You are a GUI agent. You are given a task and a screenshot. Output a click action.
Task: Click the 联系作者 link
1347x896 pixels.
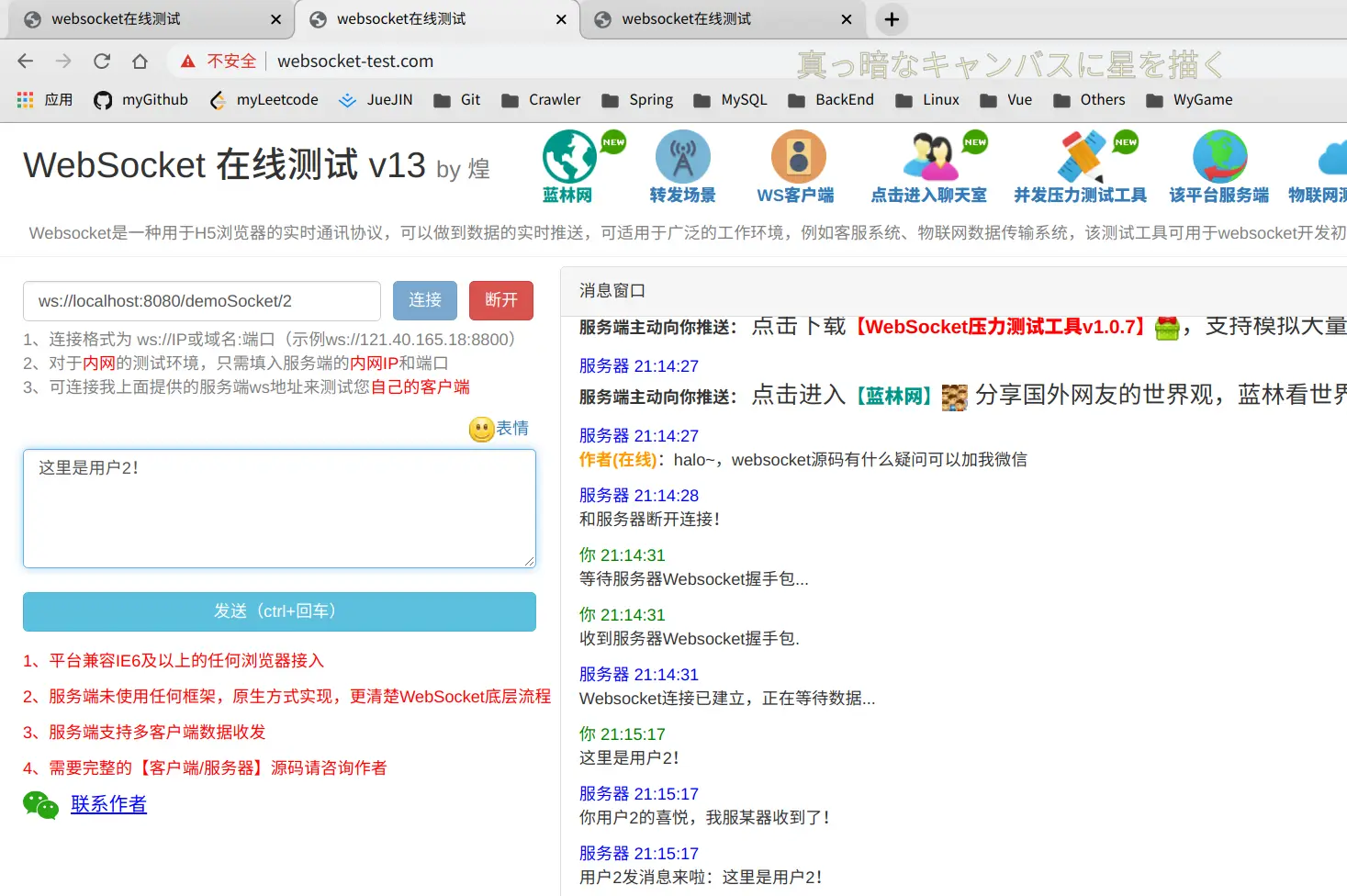[x=108, y=804]
